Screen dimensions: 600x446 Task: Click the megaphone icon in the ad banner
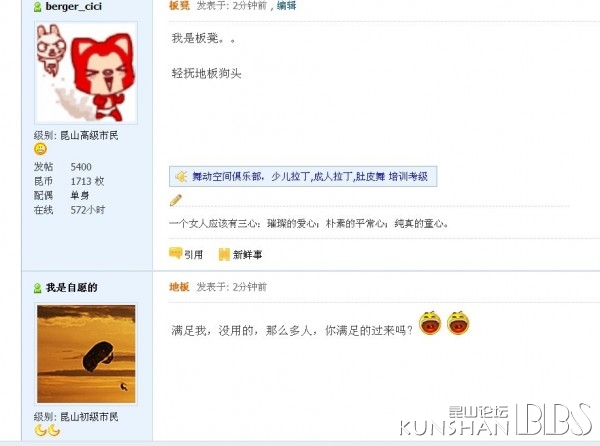point(181,176)
